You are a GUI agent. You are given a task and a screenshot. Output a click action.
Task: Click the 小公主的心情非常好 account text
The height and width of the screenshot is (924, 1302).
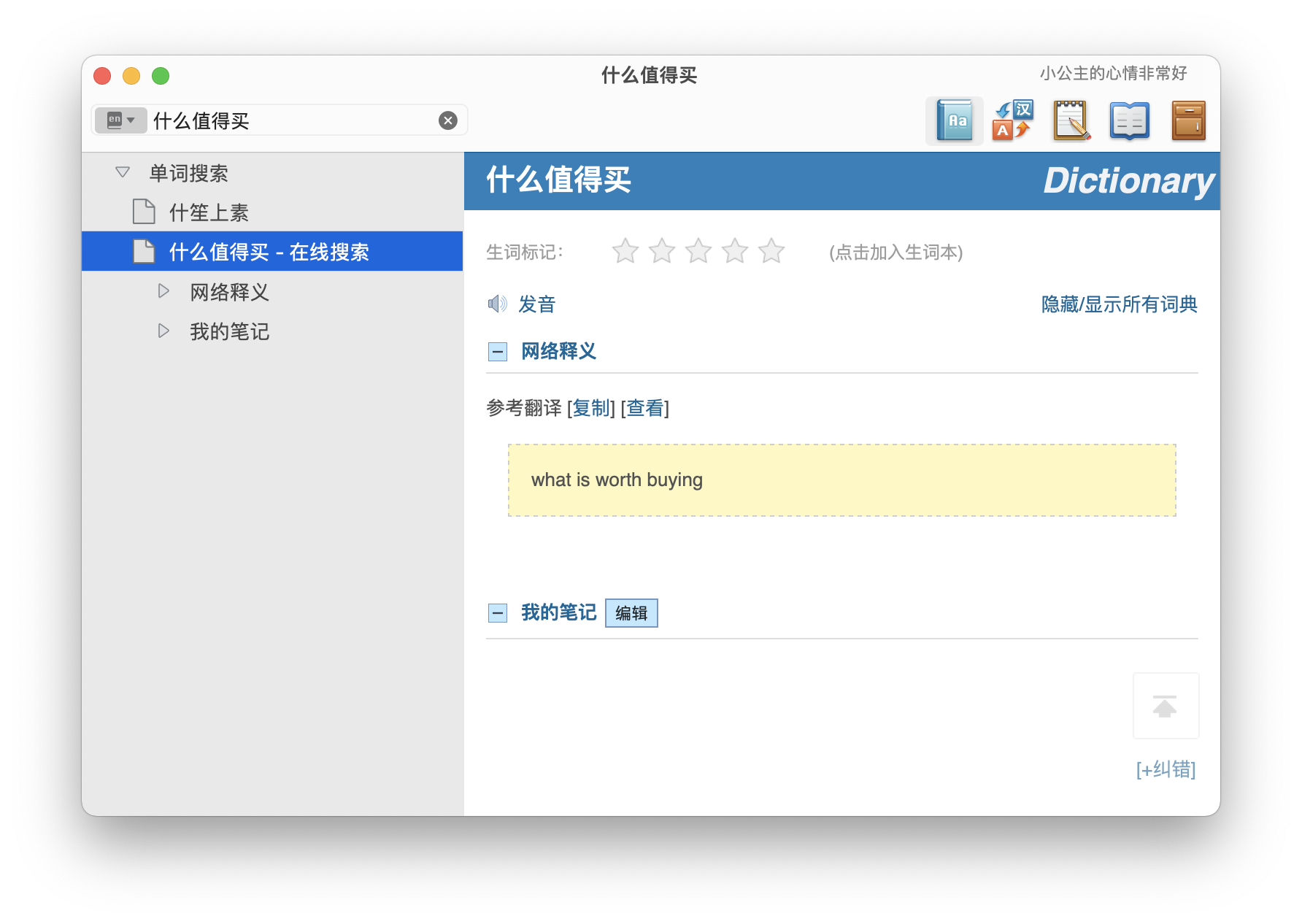click(x=1114, y=73)
